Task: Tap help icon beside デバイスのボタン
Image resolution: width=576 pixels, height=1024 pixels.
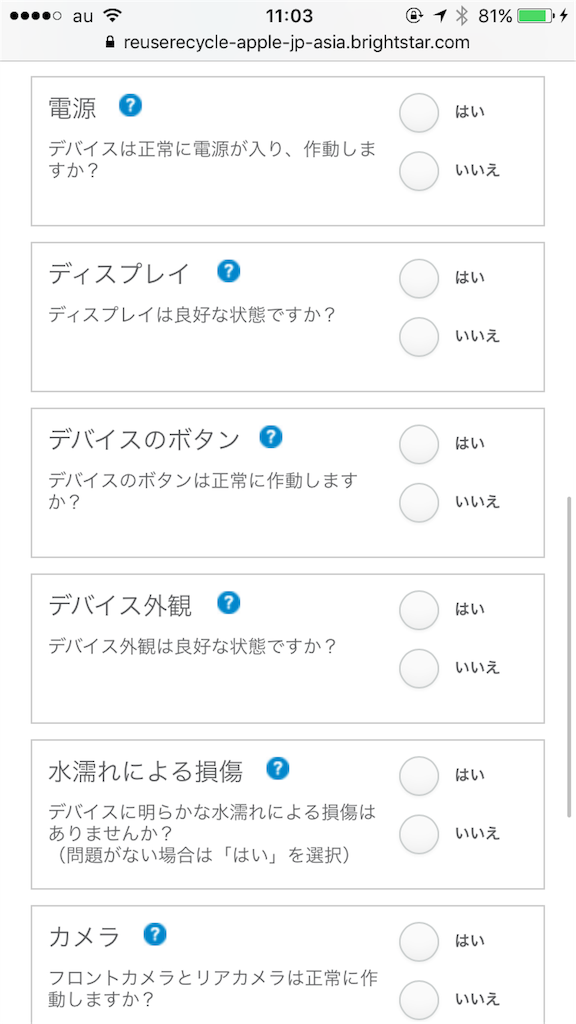Action: pyautogui.click(x=270, y=437)
